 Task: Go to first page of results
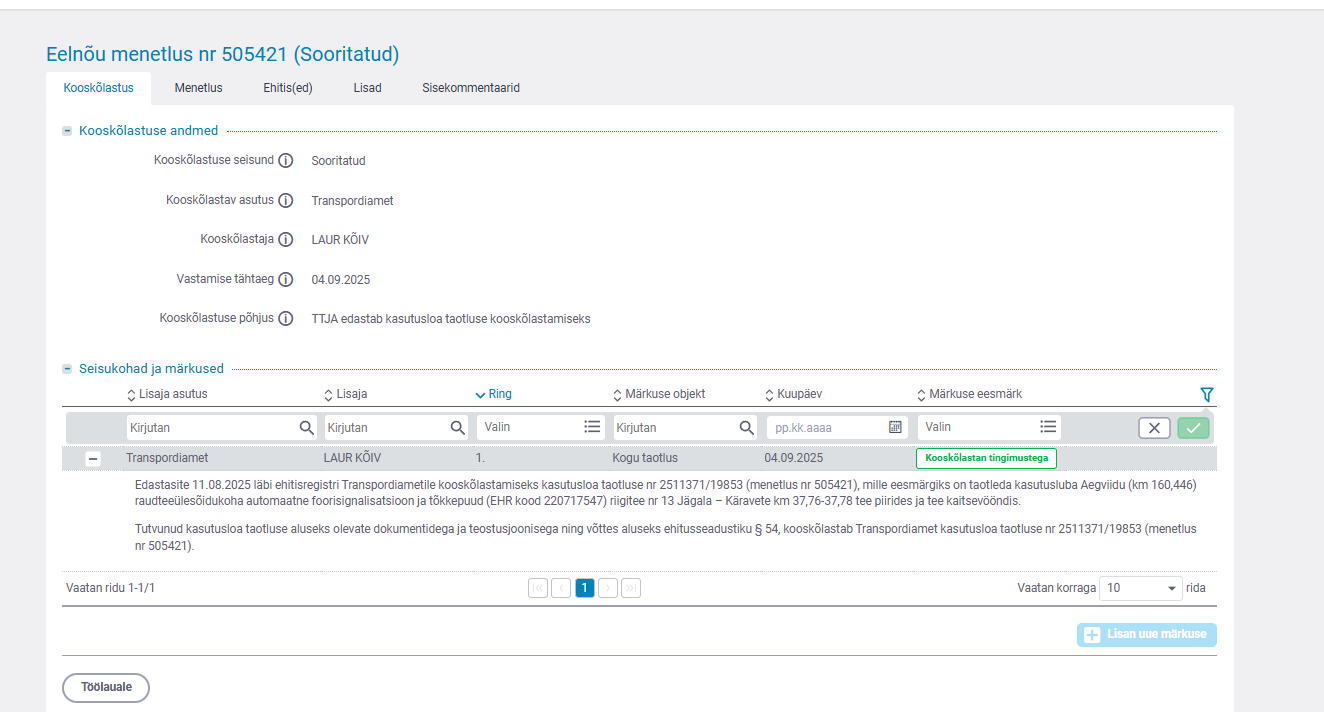coord(538,588)
